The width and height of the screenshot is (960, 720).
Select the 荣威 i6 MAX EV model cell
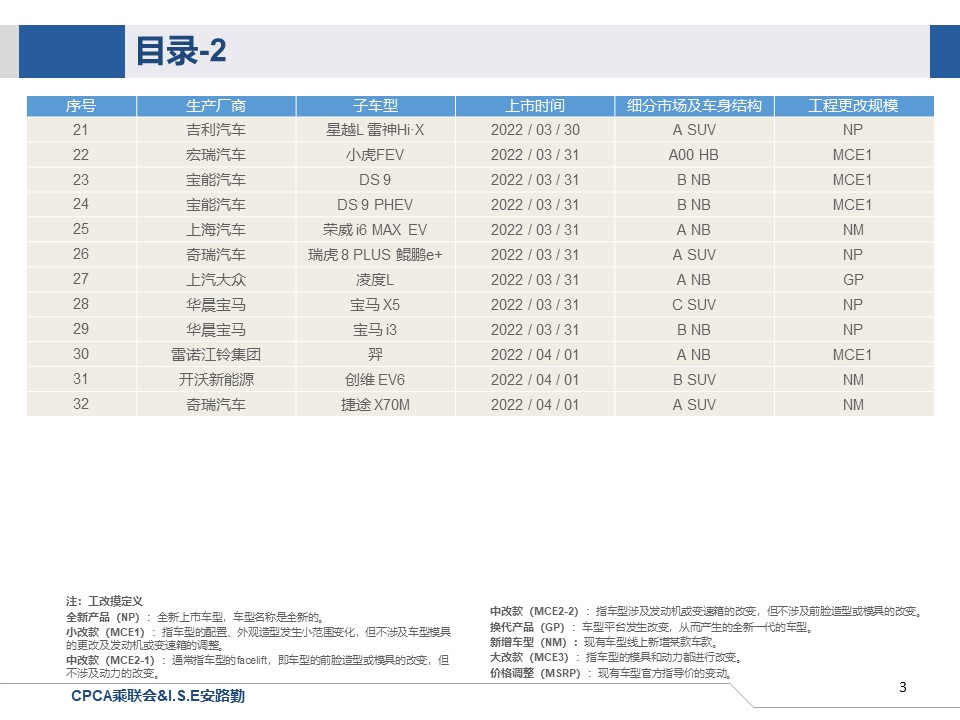pyautogui.click(x=375, y=230)
